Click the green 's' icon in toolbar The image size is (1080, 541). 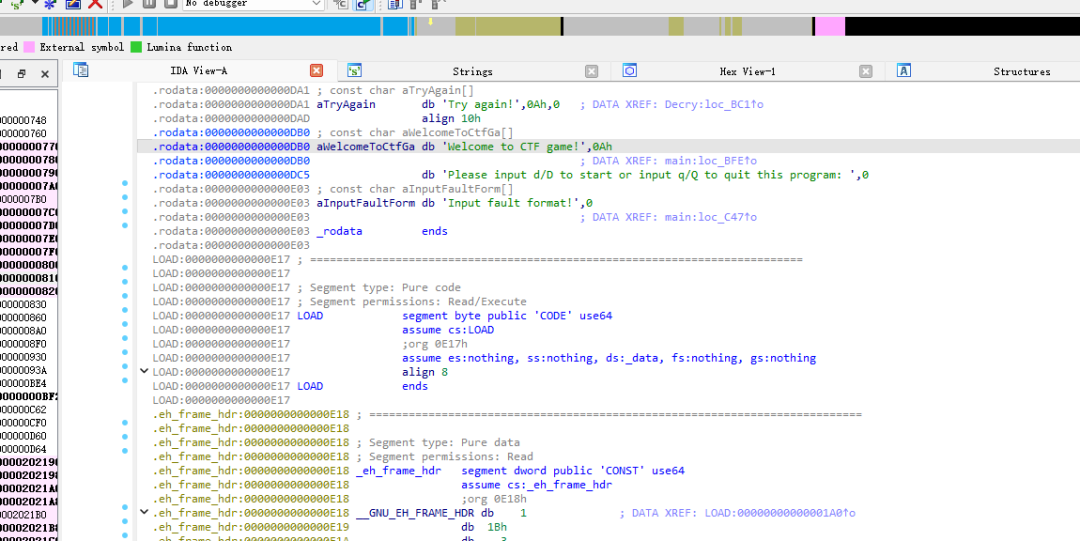point(17,3)
